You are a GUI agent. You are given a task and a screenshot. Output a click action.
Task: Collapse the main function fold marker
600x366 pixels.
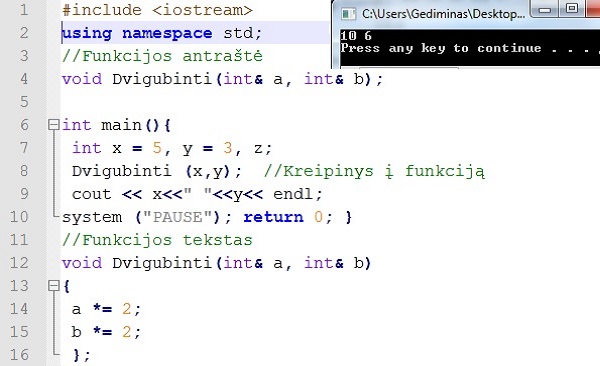(x=54, y=125)
